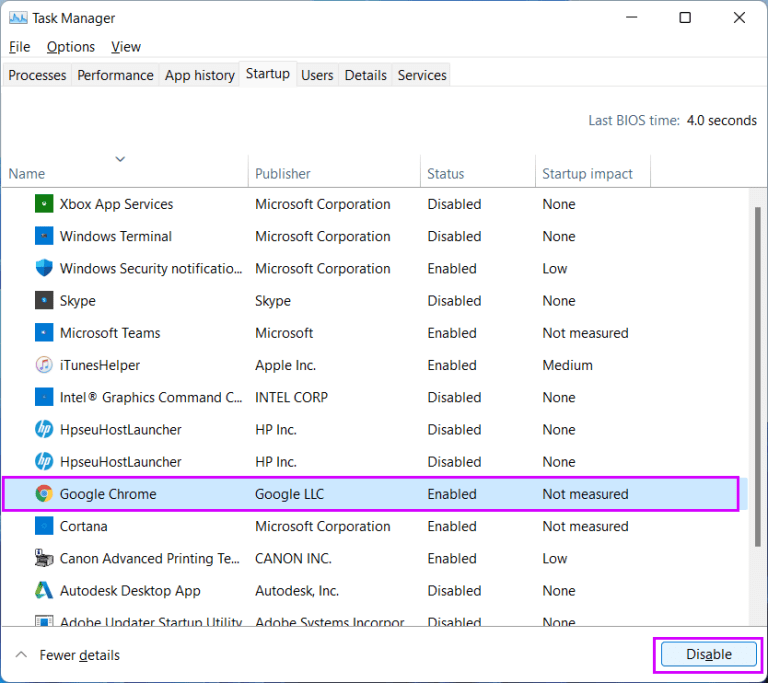
Task: Select the Startup tab
Action: pyautogui.click(x=267, y=73)
